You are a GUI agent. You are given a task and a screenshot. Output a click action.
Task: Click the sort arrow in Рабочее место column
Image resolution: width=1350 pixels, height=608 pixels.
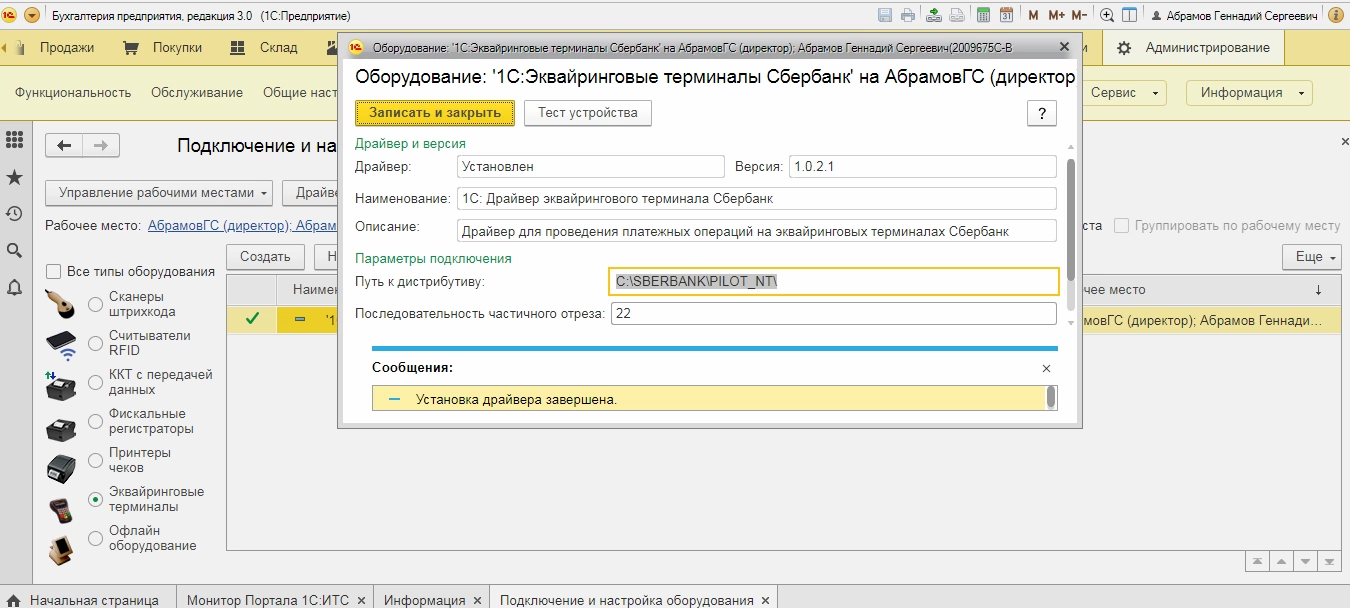tap(1318, 290)
